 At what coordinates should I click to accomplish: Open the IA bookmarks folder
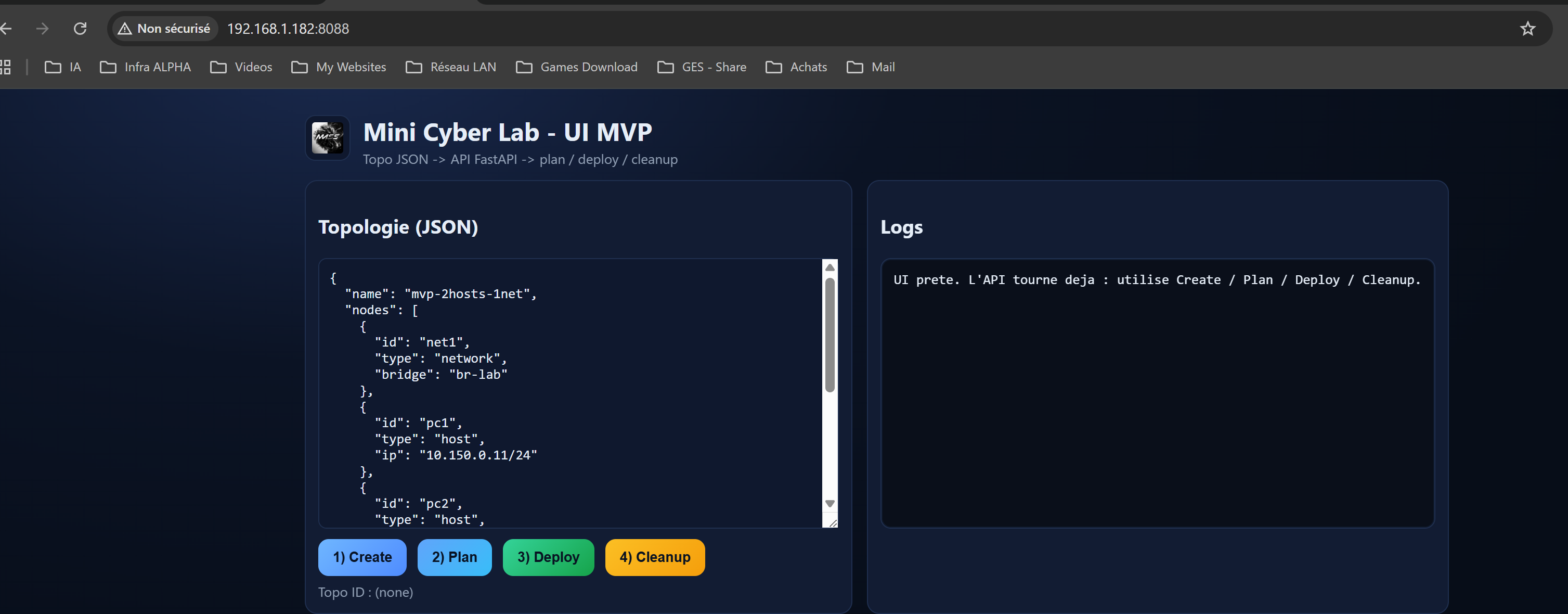[63, 67]
